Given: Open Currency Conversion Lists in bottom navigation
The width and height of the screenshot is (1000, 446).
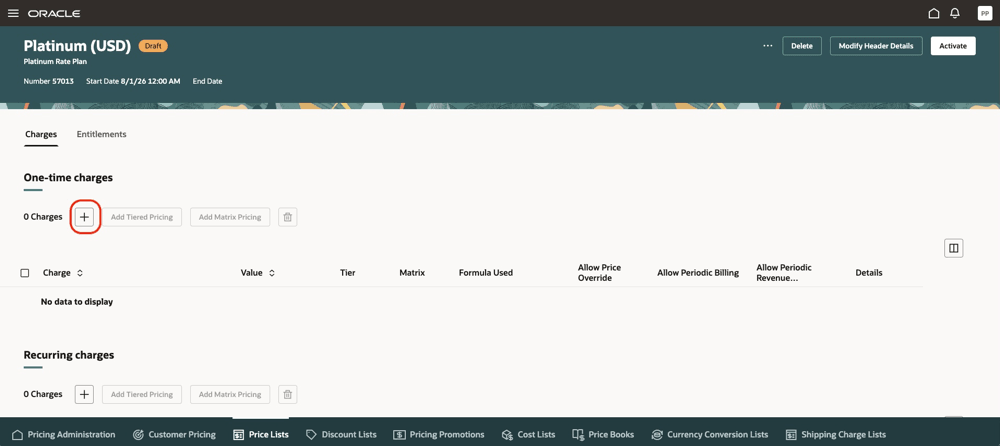Looking at the screenshot, I should coord(710,435).
